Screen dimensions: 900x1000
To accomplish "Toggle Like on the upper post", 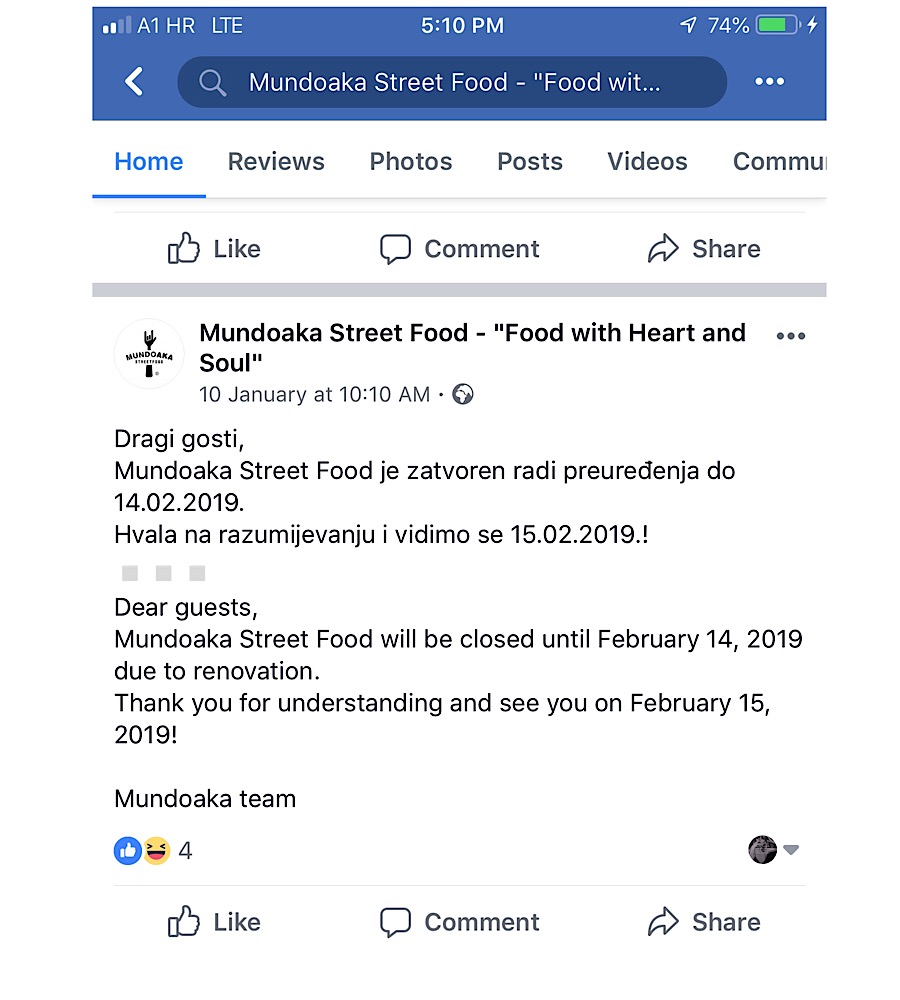I will tap(214, 249).
